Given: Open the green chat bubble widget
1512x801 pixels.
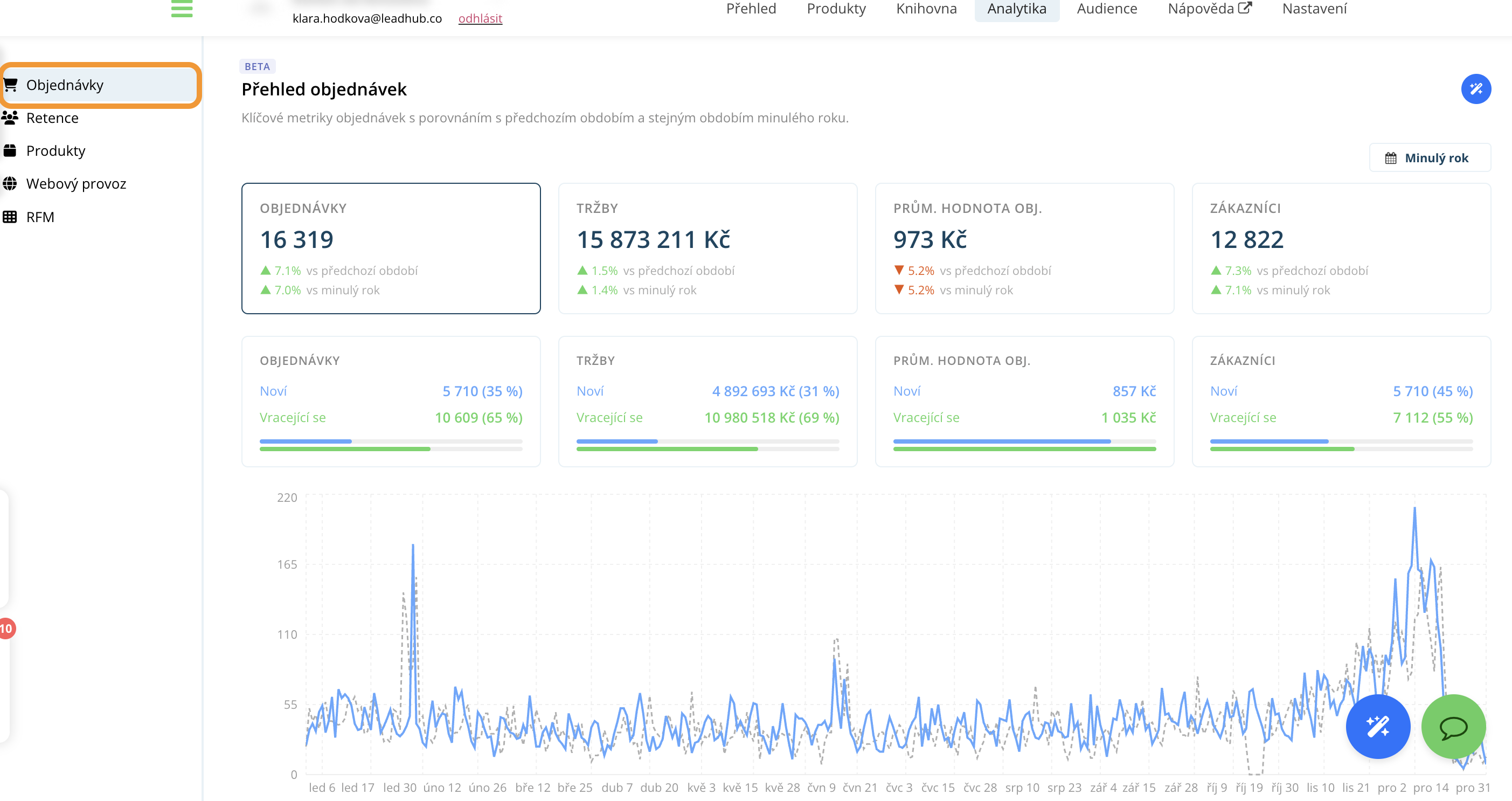Looking at the screenshot, I should [x=1453, y=727].
